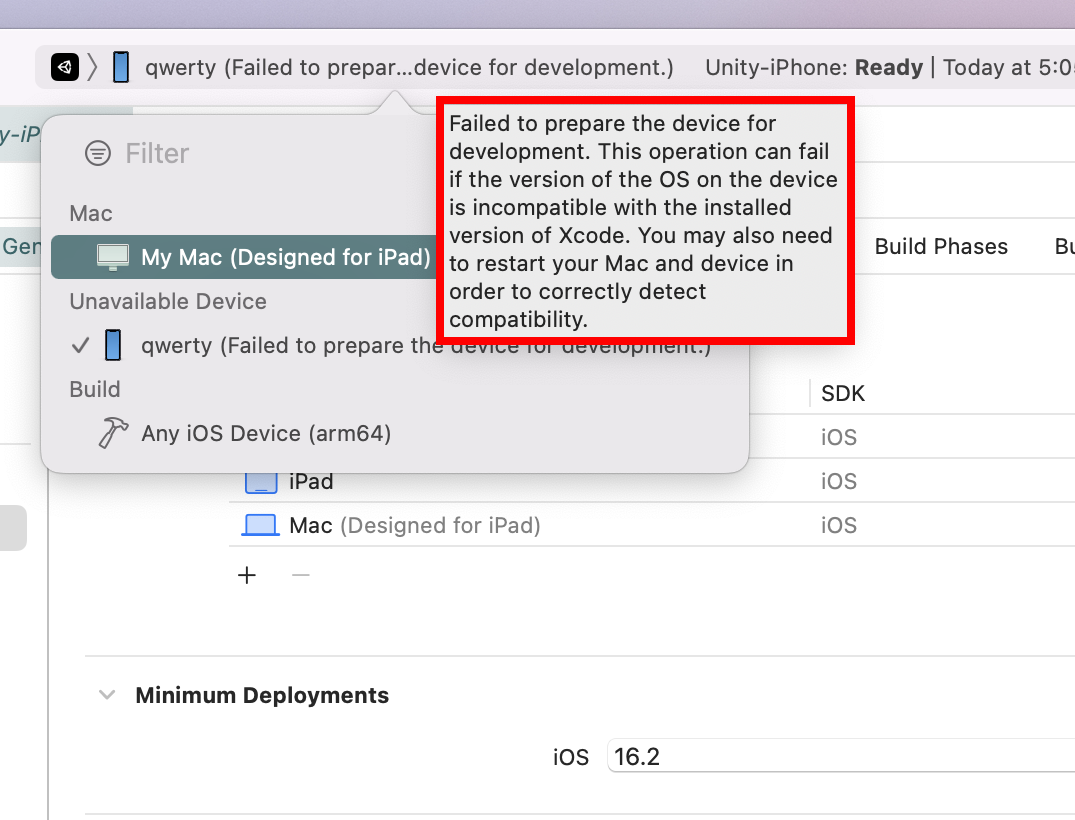Click the Minimum Deployments heading
Viewport: 1075px width, 820px height.
coord(262,695)
